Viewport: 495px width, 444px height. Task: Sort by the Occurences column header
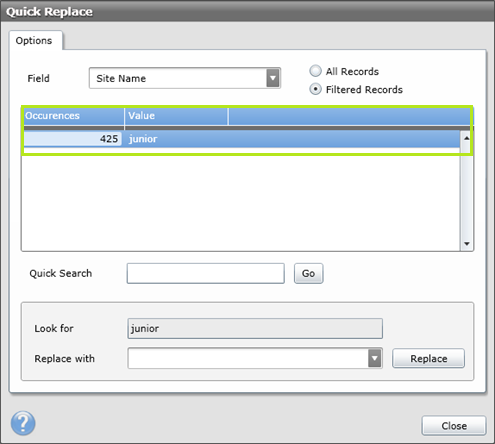(74, 116)
